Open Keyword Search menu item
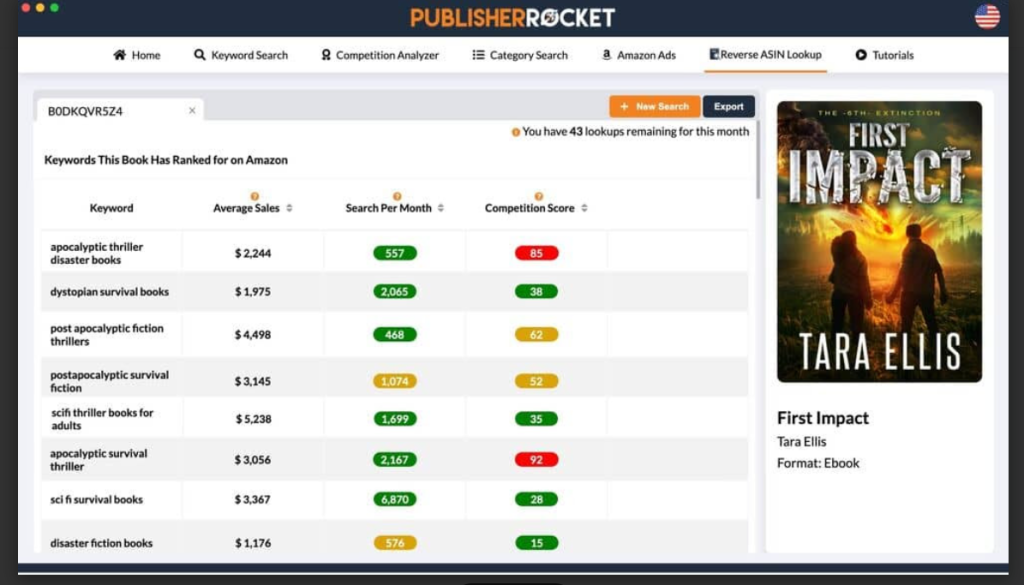 click(x=241, y=55)
